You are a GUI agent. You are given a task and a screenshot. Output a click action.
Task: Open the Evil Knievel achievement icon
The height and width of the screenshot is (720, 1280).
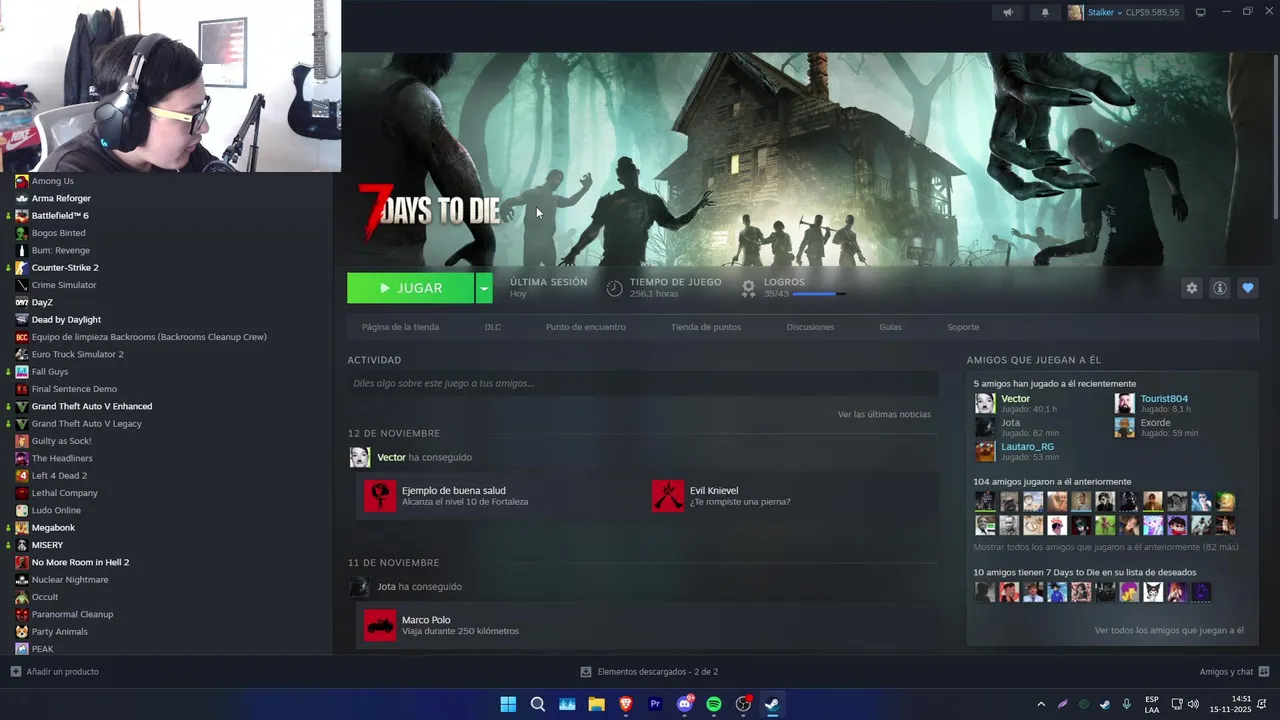tap(668, 496)
